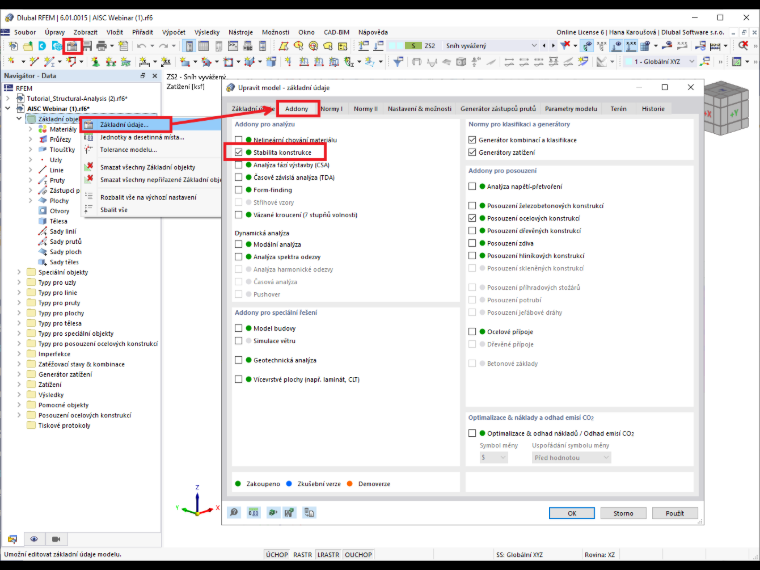
Task: Open the Navigator Views camera tab icon
Action: (56, 539)
